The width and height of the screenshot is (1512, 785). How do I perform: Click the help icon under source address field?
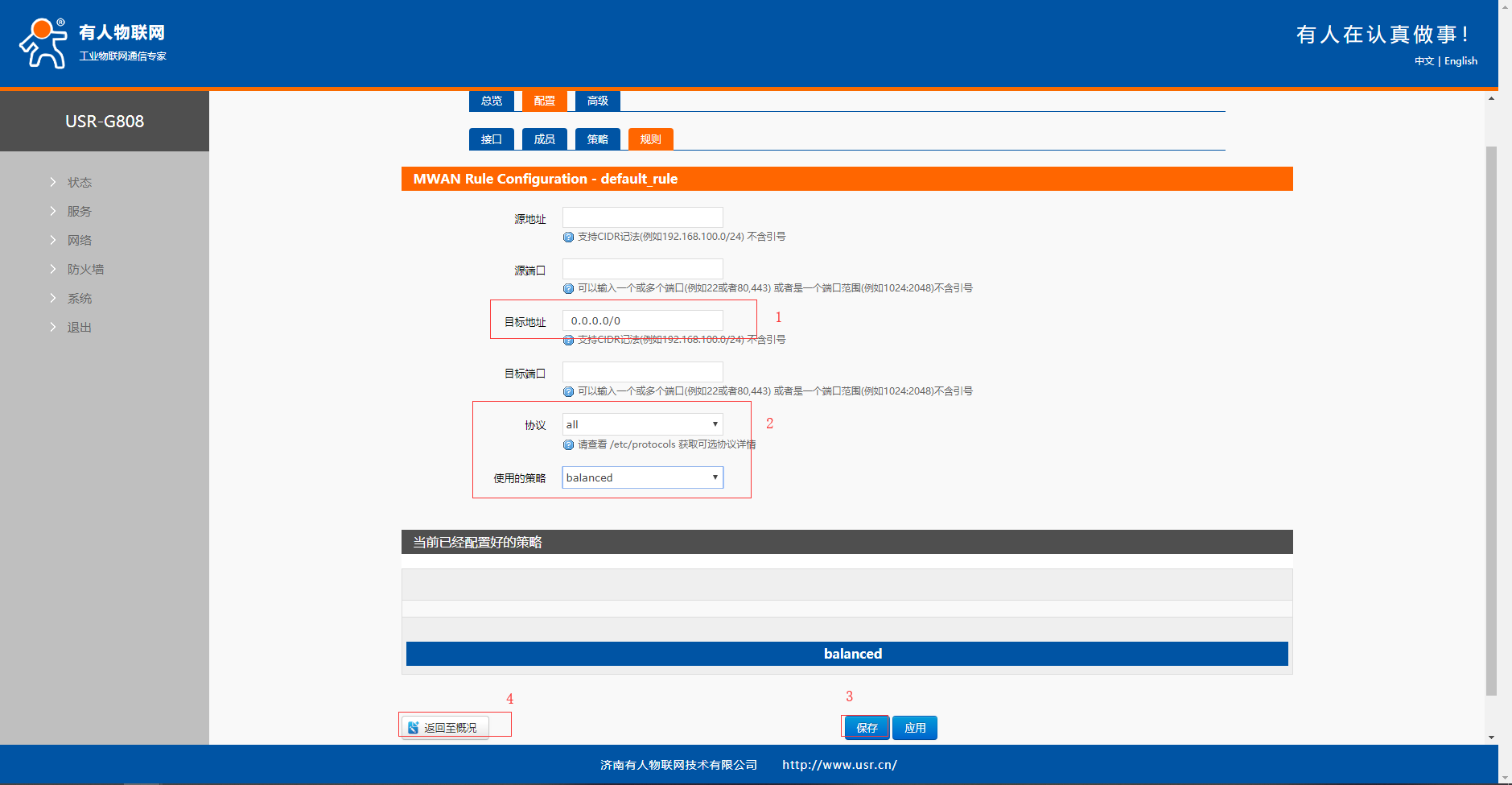tap(568, 238)
